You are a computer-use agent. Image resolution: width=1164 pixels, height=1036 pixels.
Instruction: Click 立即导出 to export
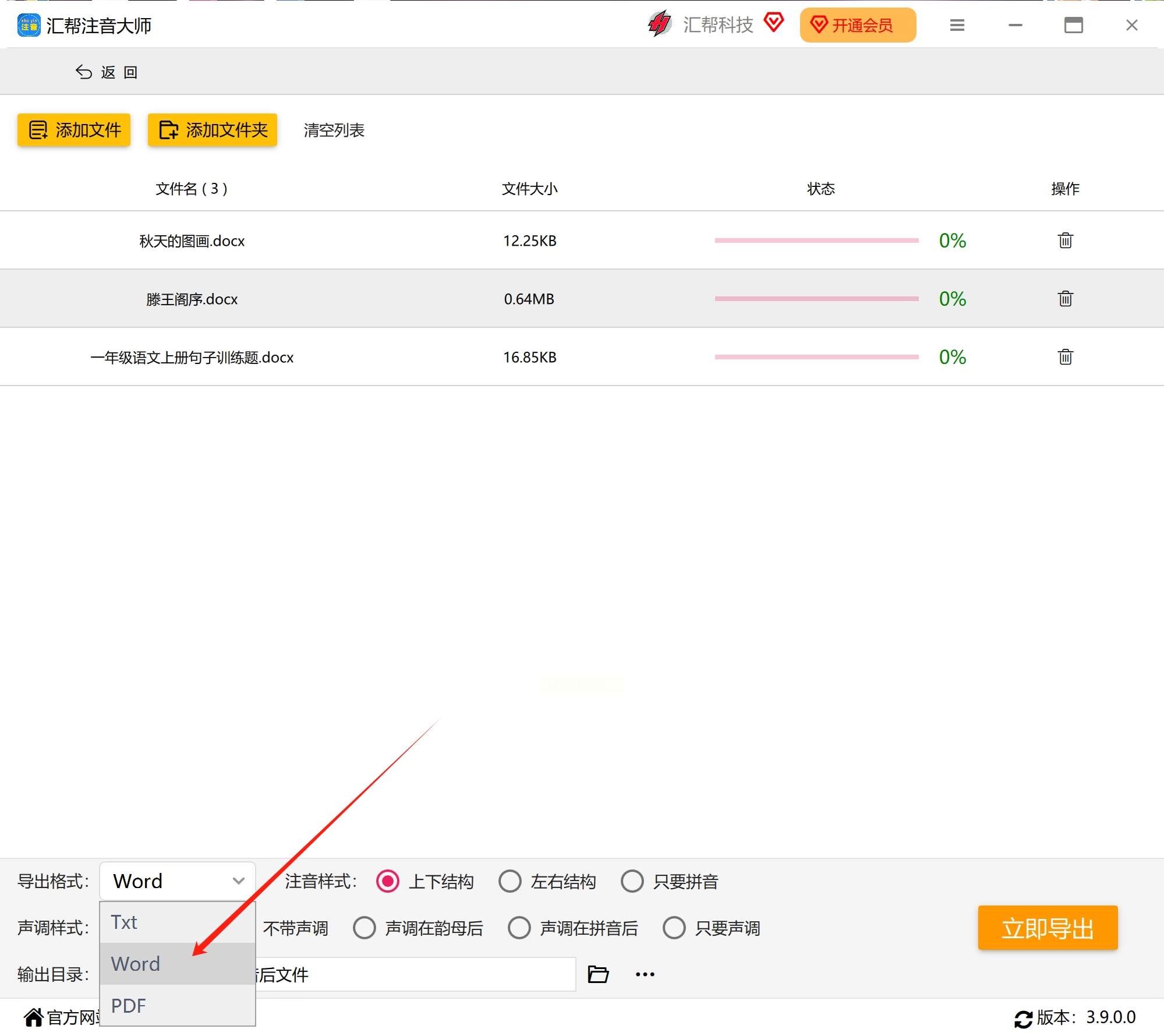point(1048,928)
